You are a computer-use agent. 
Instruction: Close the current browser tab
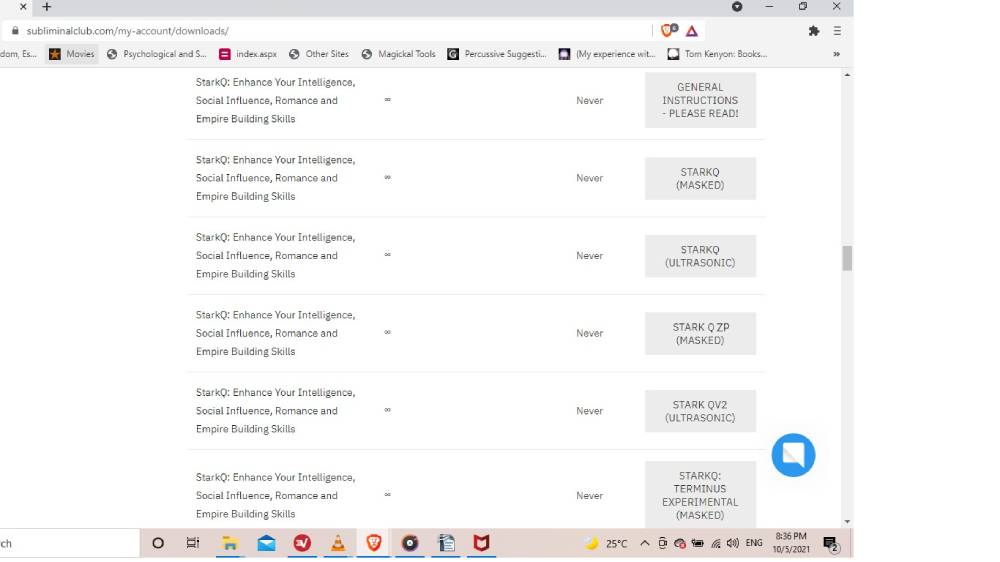pos(23,6)
